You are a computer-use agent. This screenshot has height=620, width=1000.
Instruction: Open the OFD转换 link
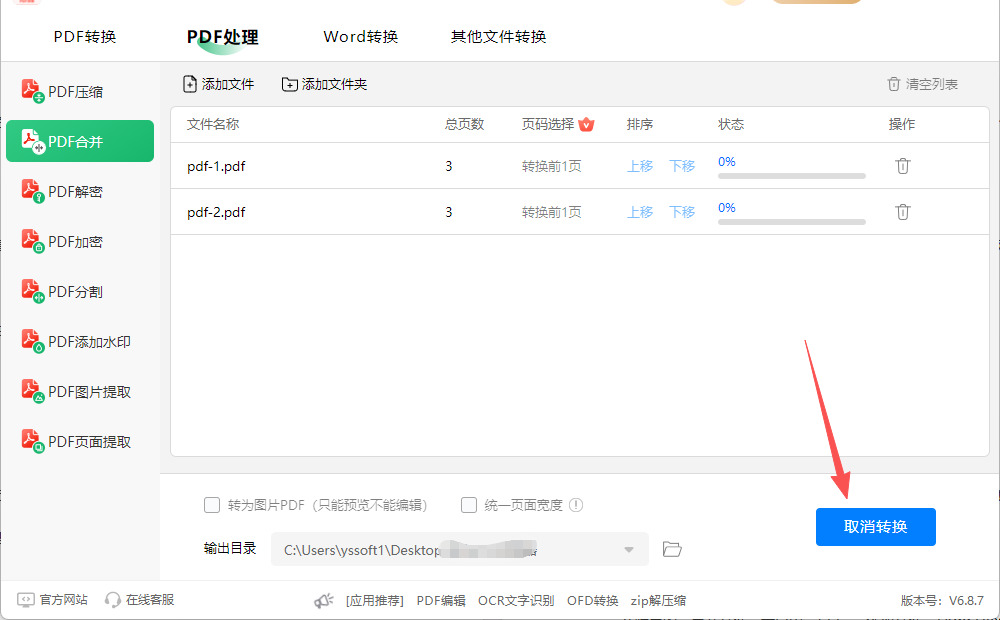[x=592, y=600]
